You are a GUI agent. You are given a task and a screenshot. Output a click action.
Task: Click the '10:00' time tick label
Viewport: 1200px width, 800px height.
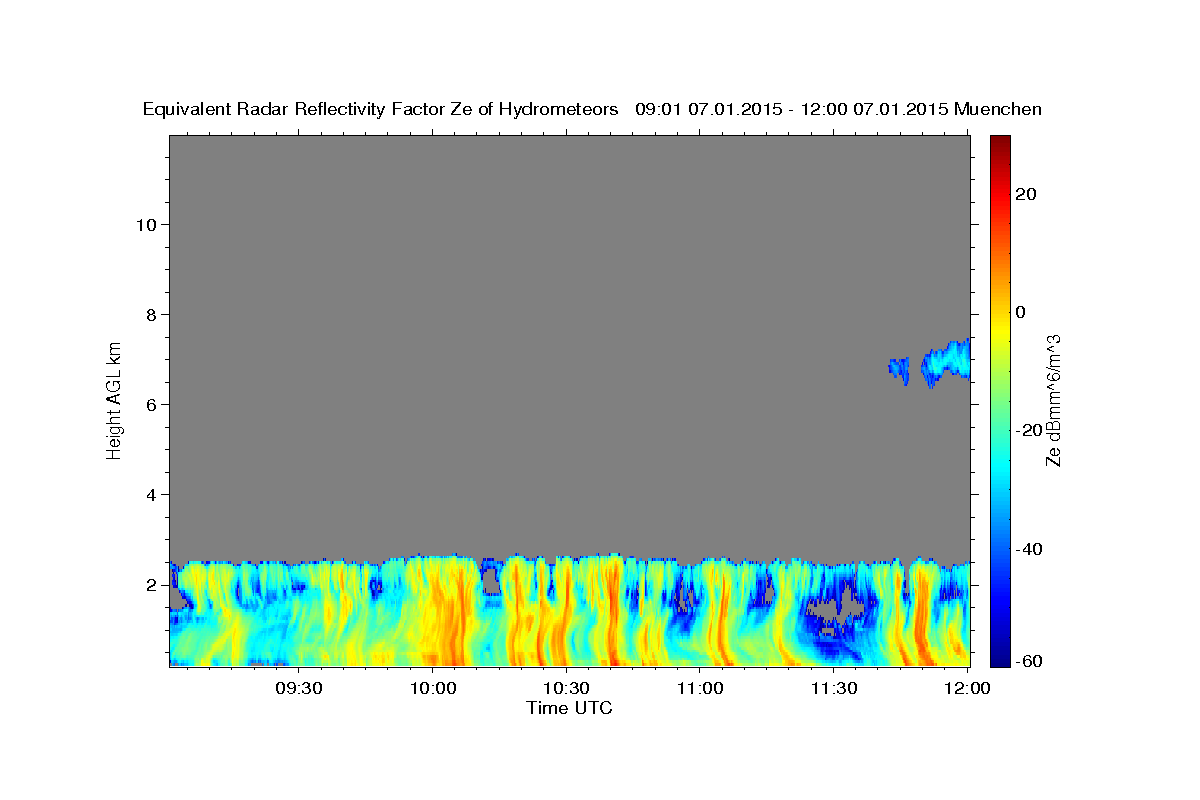click(x=433, y=688)
